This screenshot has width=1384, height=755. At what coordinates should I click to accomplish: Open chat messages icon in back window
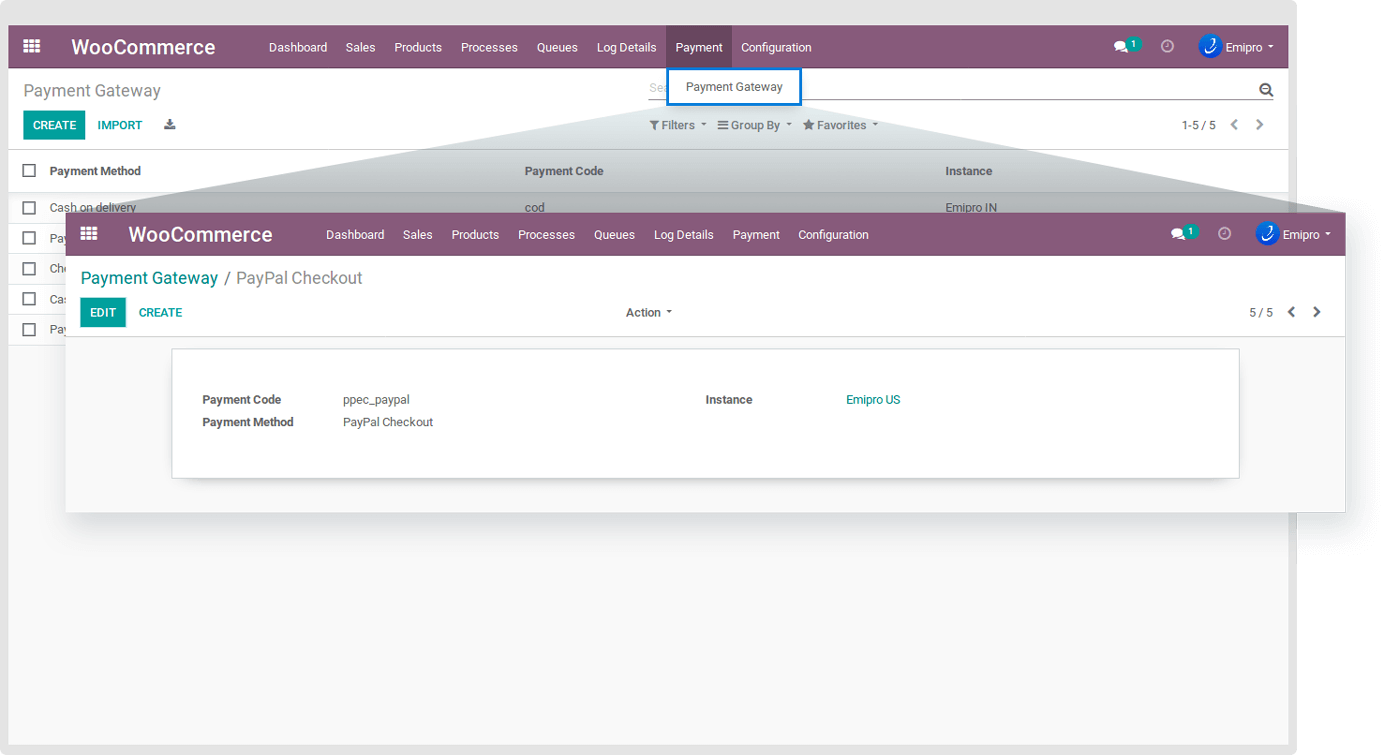(x=1121, y=47)
